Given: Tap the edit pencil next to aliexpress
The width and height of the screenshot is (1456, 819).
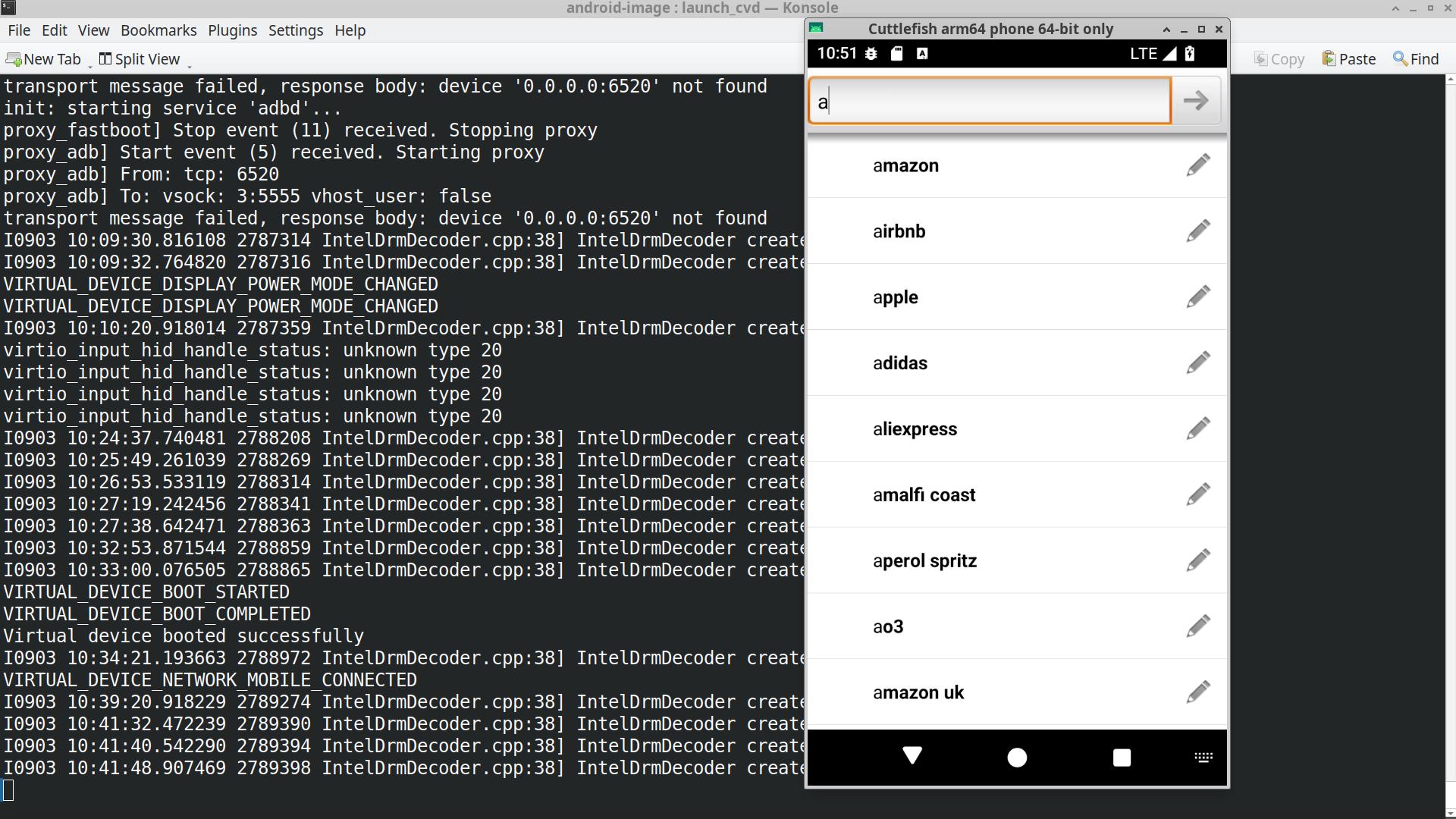Looking at the screenshot, I should (1198, 429).
